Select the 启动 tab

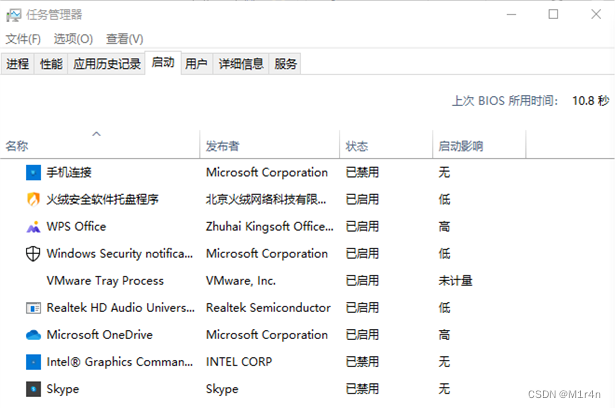pyautogui.click(x=163, y=62)
